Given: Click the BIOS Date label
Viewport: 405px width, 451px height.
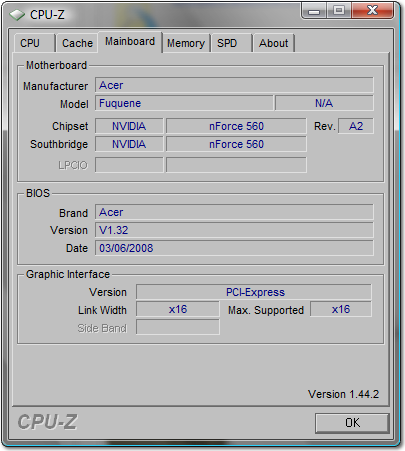Looking at the screenshot, I should pos(77,248).
